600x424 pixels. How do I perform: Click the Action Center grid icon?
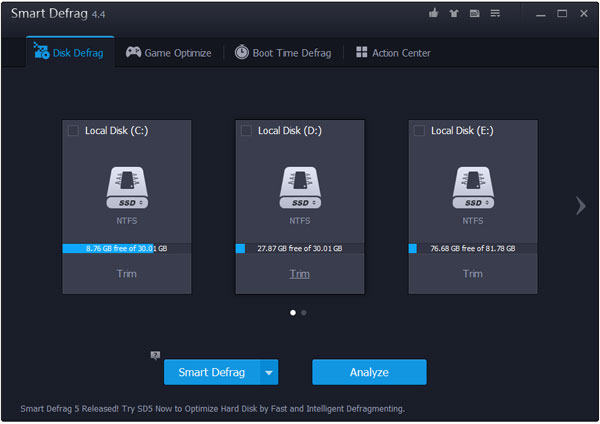click(361, 52)
